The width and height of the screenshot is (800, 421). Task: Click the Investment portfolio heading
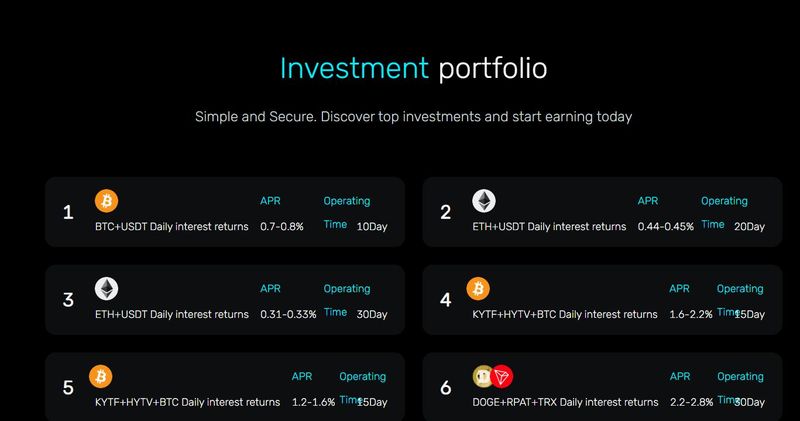(x=413, y=69)
